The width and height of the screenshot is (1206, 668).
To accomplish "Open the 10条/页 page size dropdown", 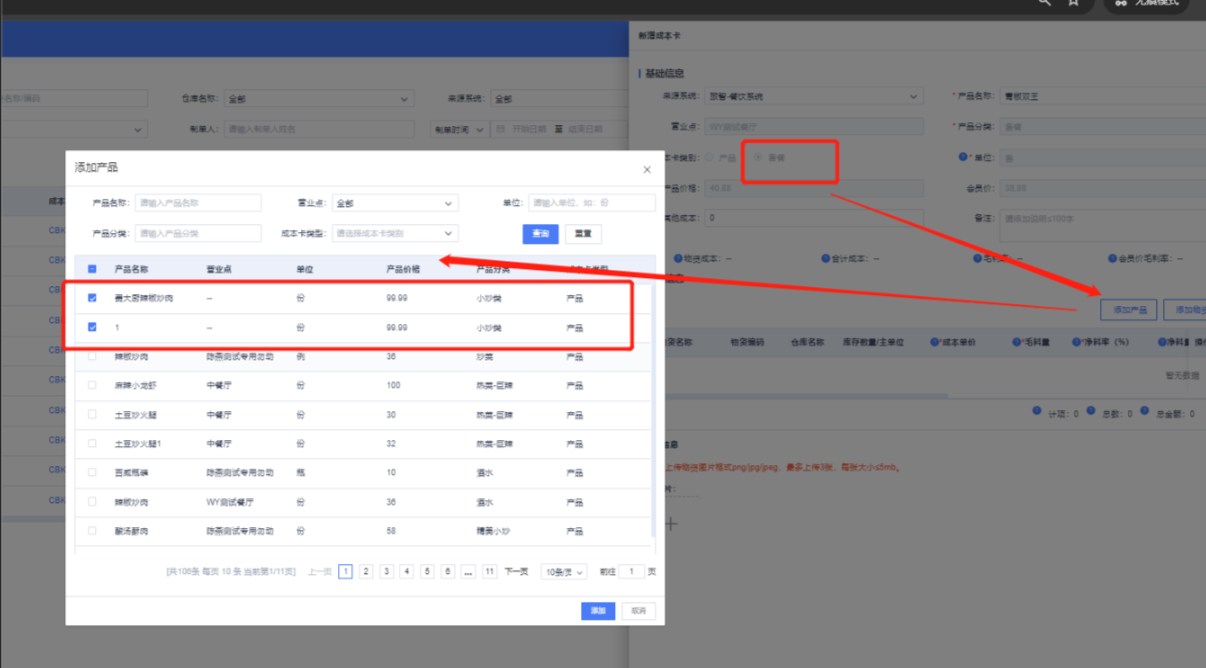I will pyautogui.click(x=564, y=572).
